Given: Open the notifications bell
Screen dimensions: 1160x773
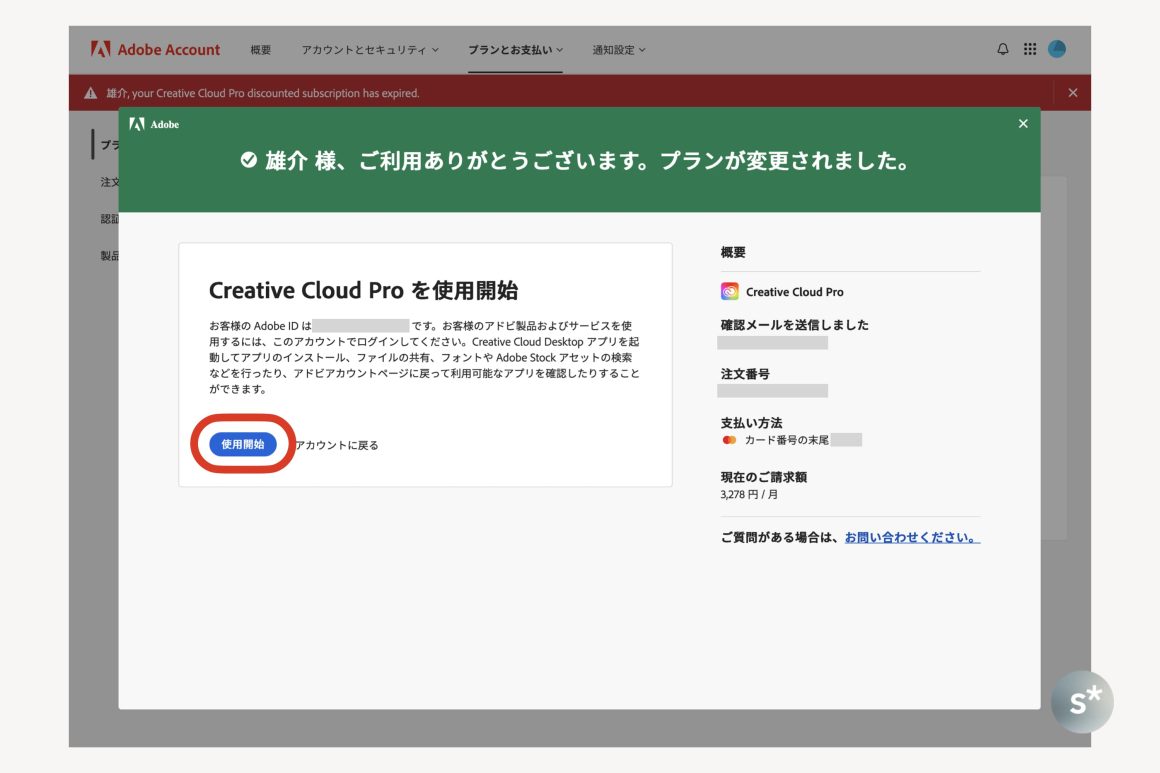Looking at the screenshot, I should (x=1003, y=49).
